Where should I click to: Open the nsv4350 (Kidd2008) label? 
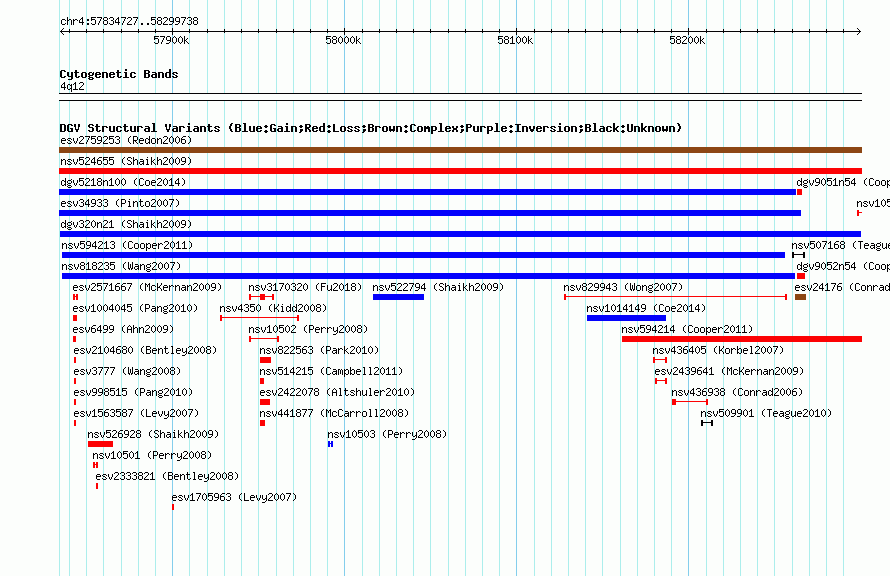coord(273,308)
